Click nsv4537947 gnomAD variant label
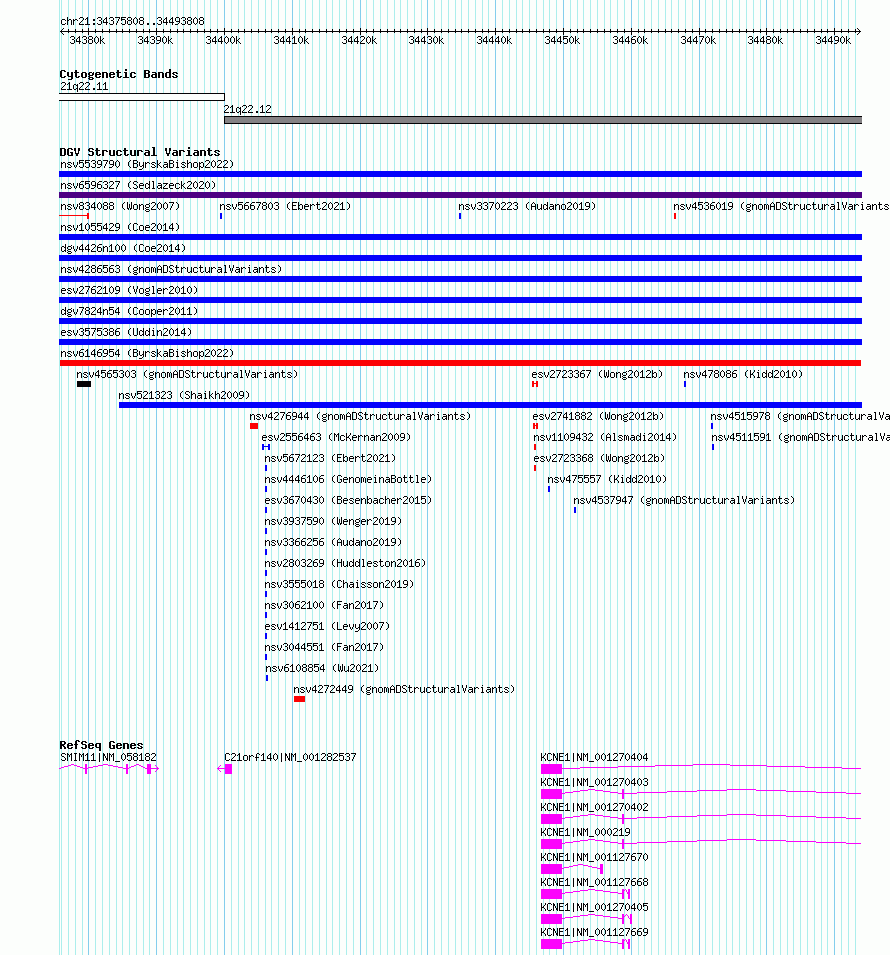Viewport: 890px width, 955px height. point(684,501)
